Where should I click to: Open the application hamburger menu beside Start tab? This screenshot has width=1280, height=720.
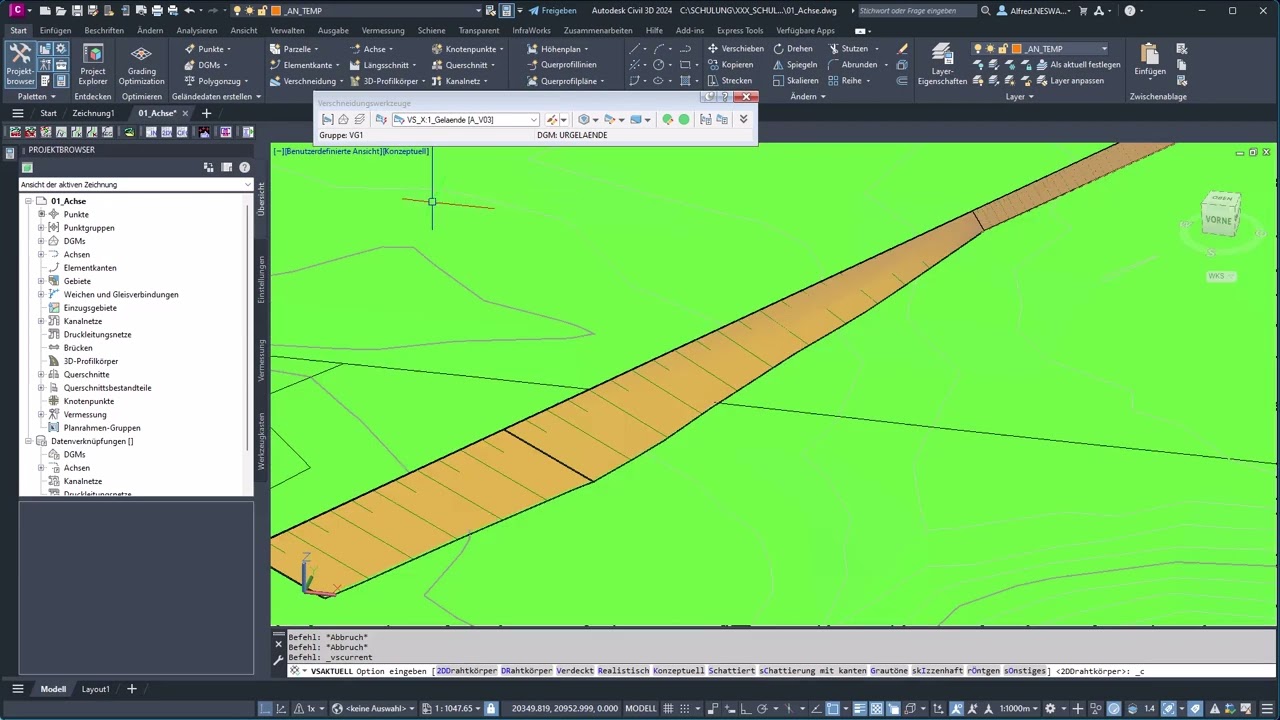click(17, 113)
